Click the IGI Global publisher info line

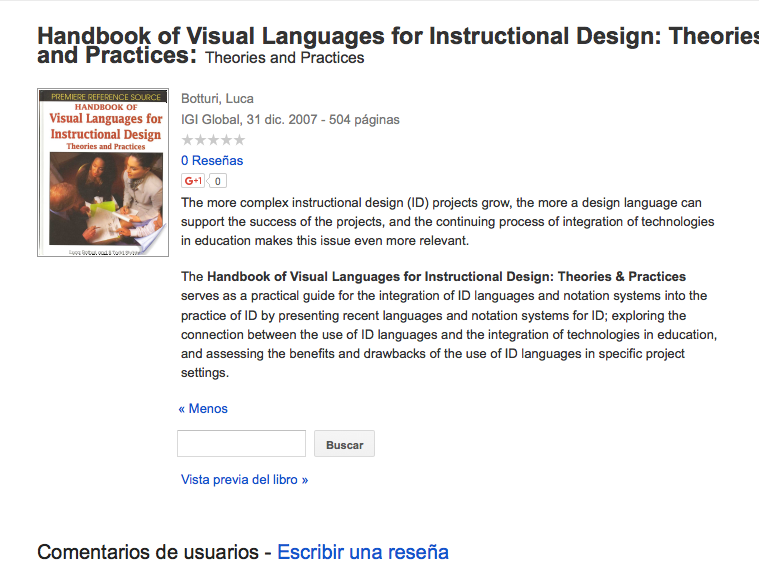[x=290, y=119]
